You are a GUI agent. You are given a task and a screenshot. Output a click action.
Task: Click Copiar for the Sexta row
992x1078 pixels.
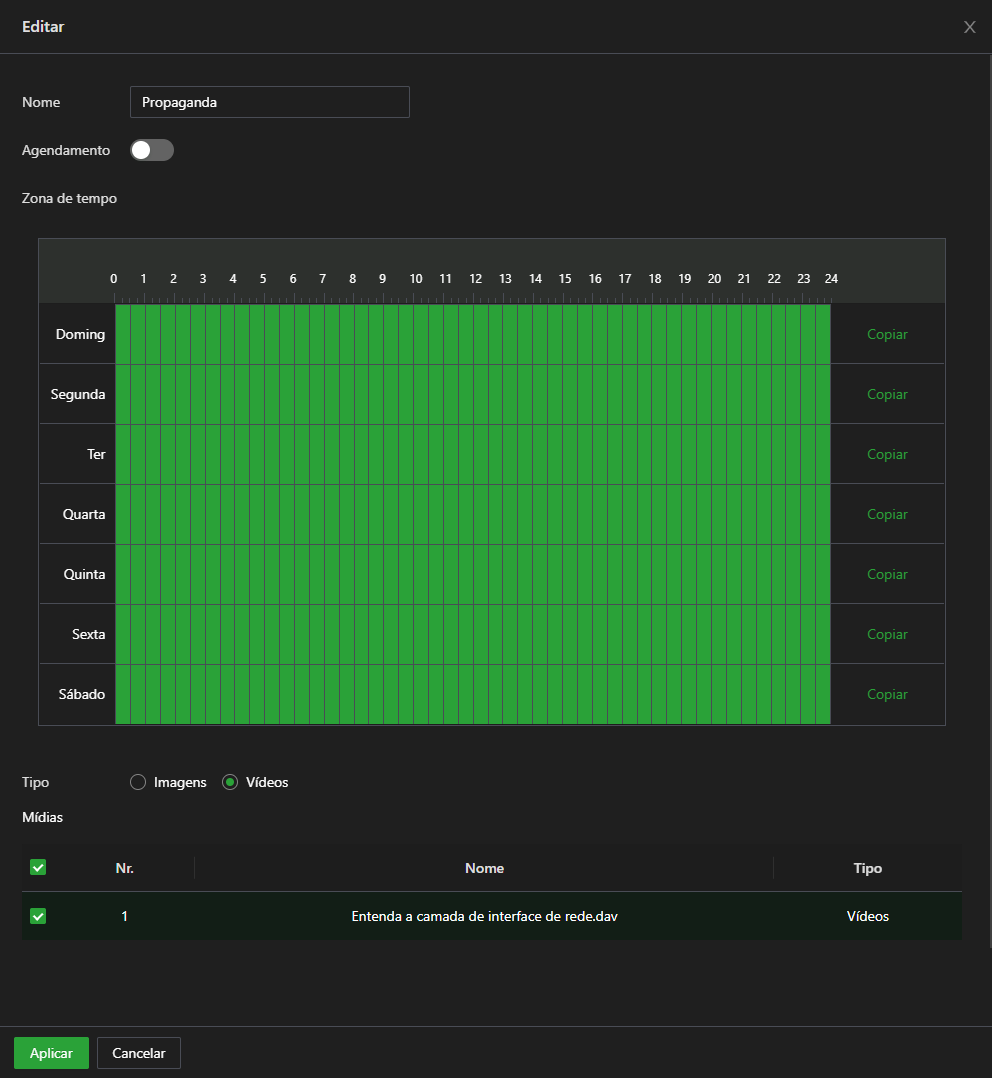tap(887, 634)
